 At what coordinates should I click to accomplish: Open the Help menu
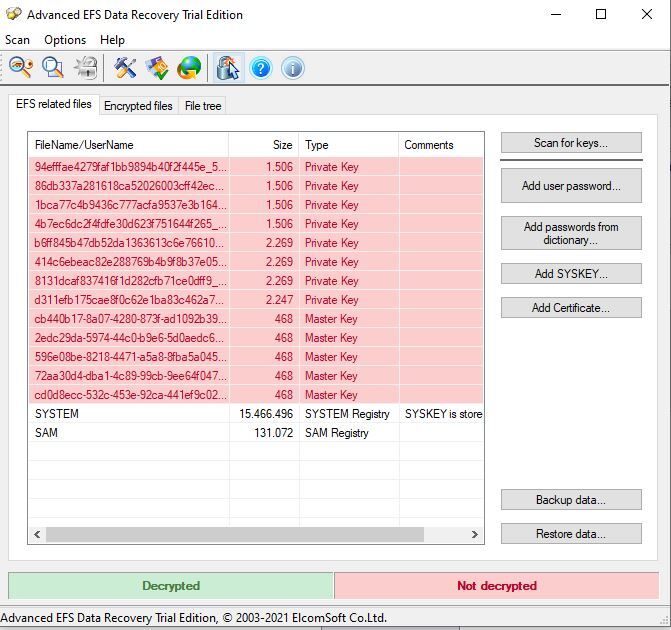pyautogui.click(x=112, y=40)
